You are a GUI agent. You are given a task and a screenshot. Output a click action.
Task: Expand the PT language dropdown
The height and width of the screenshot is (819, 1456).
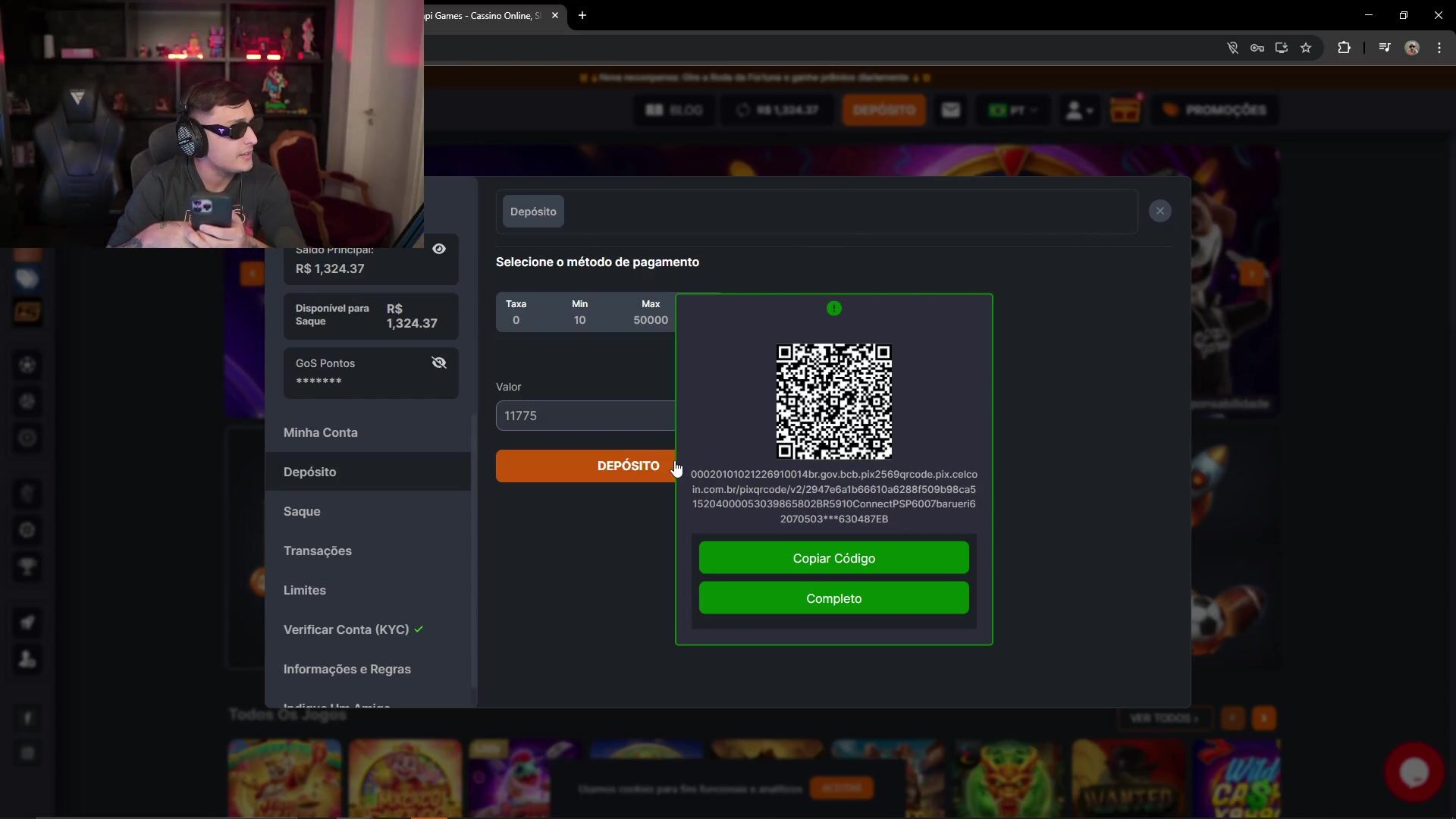click(x=1013, y=110)
